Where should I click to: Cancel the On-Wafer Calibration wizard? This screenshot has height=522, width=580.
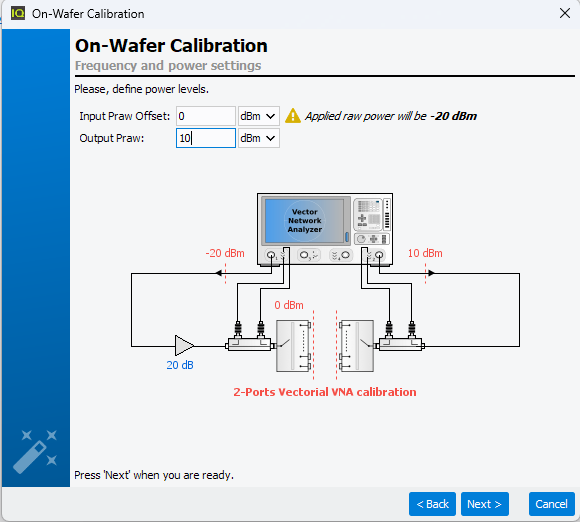click(x=552, y=504)
